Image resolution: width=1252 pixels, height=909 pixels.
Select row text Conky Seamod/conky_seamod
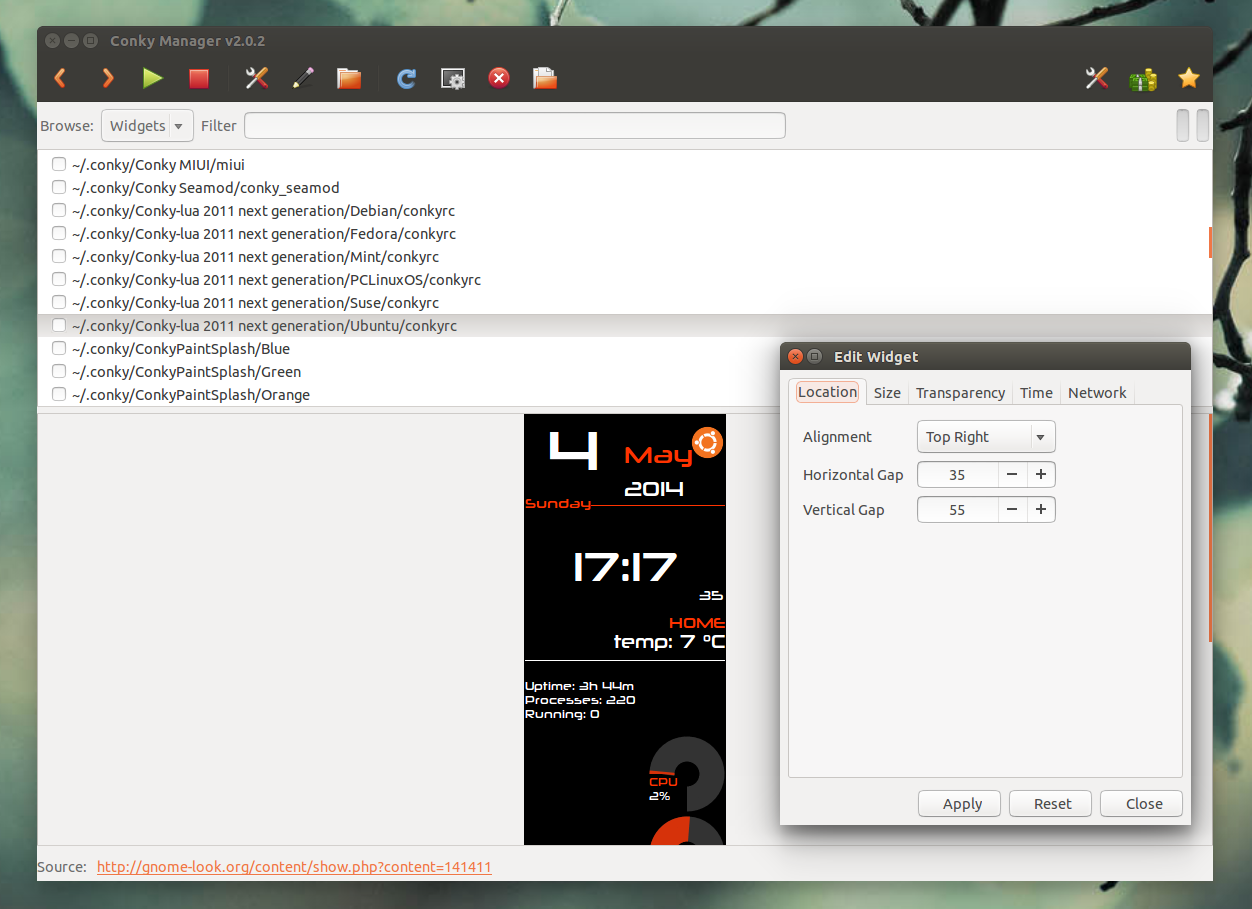(206, 188)
